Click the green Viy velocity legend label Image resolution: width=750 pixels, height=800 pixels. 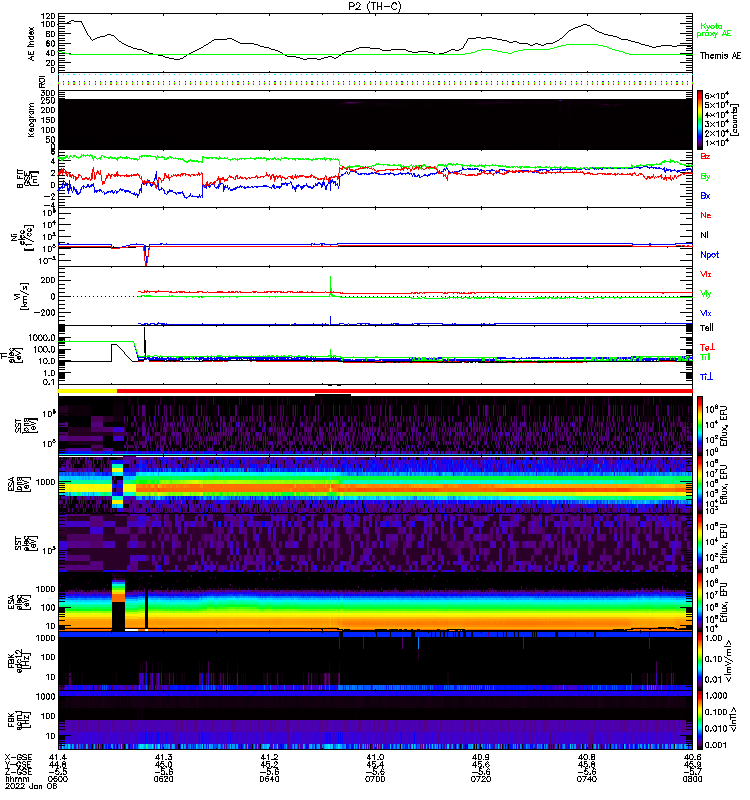coord(706,293)
